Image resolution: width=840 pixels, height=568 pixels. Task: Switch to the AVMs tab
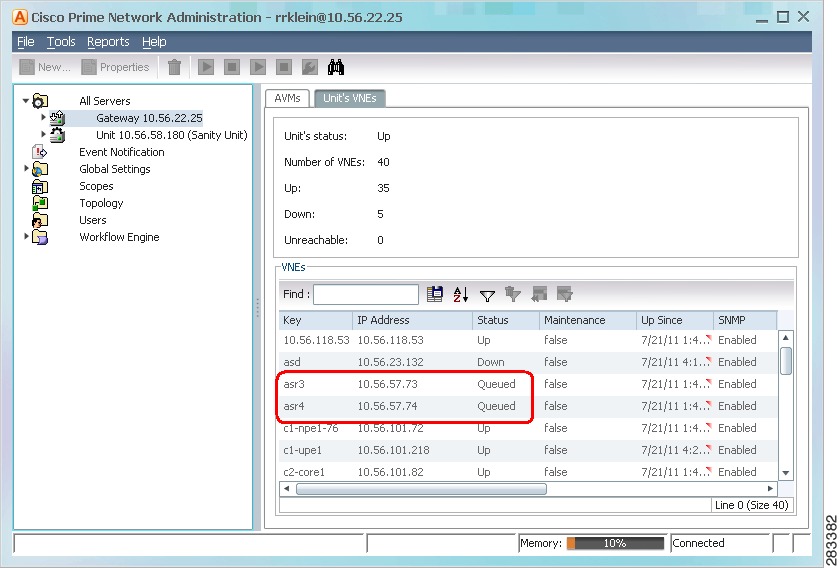pos(287,98)
